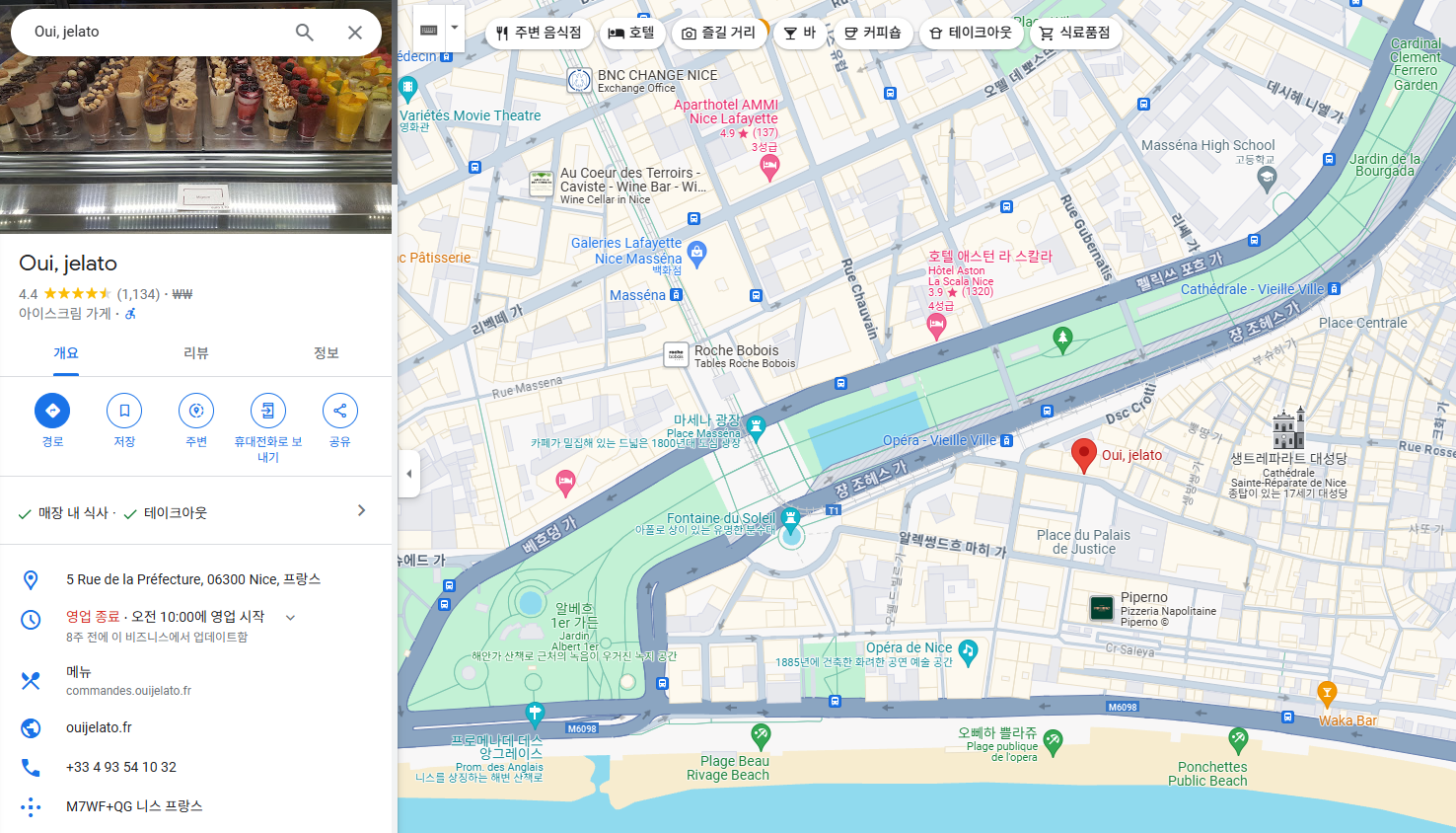Screen dimensions: 1456x833
Task: Click Place Massena landmark marker
Action: point(757,427)
